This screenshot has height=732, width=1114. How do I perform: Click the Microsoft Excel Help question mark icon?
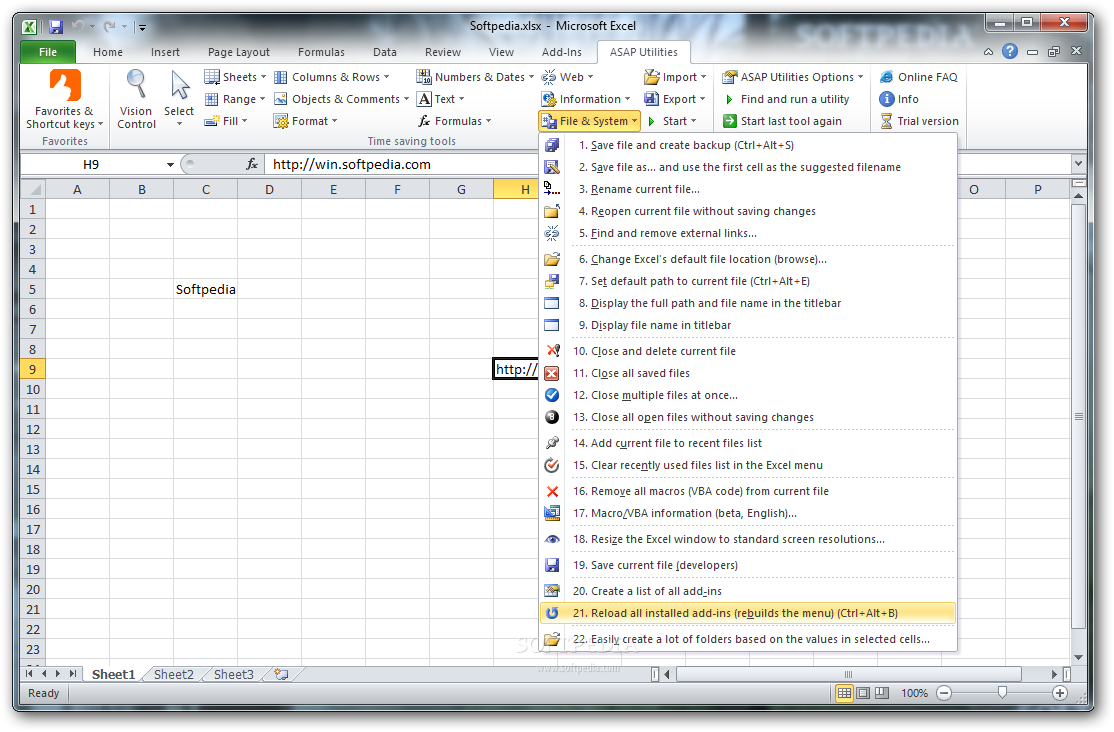[x=1010, y=51]
